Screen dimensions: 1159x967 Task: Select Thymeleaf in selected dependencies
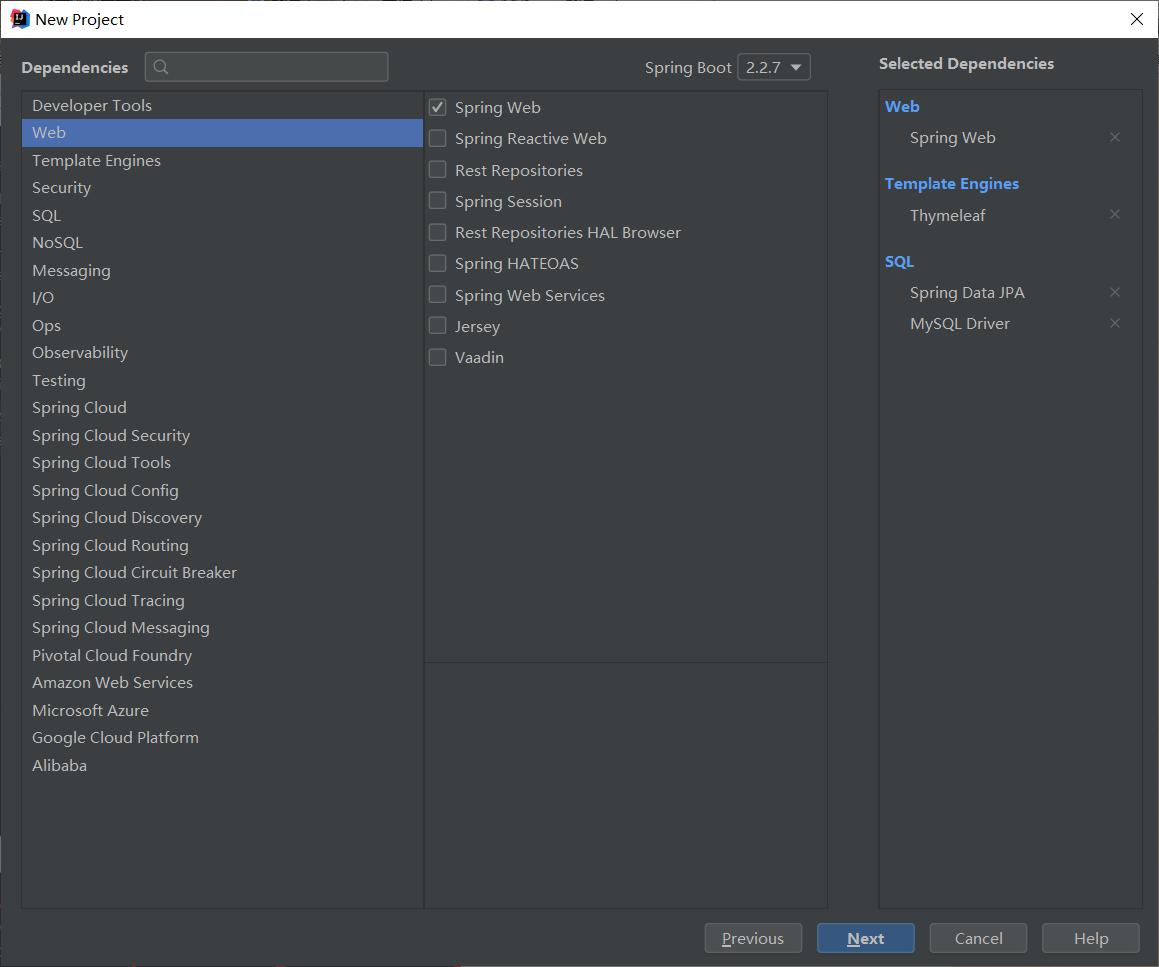click(x=948, y=215)
